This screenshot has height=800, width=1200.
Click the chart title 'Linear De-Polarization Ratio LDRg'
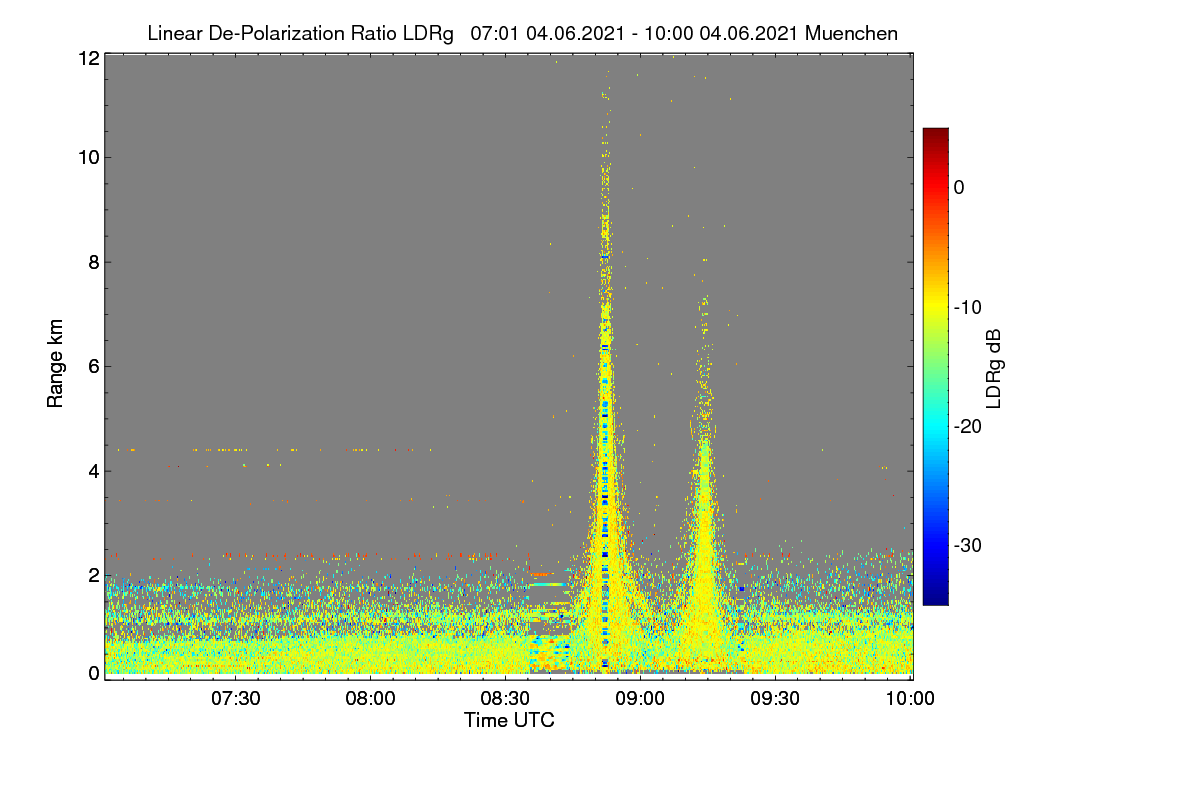[x=300, y=34]
